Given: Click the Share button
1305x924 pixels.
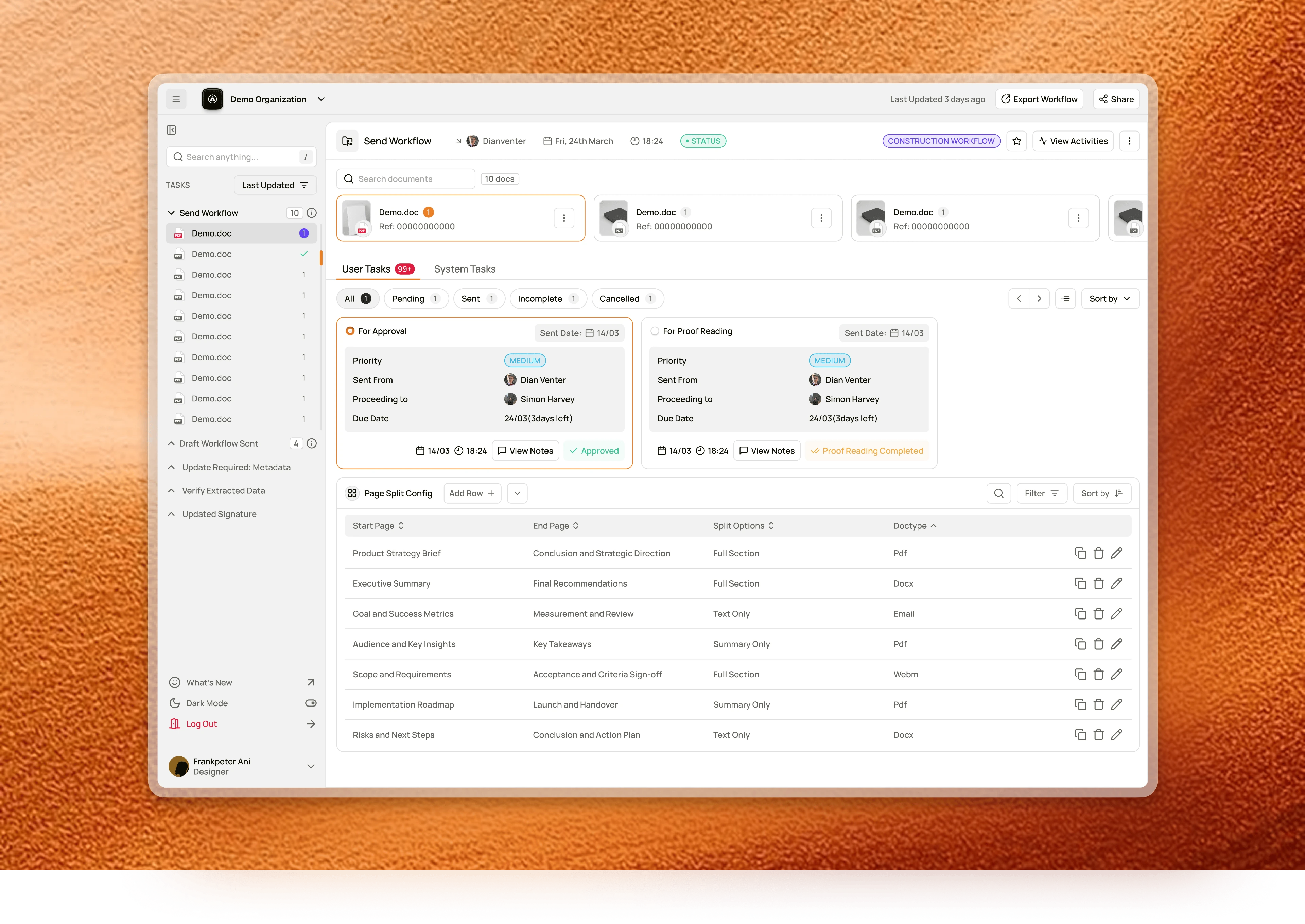Looking at the screenshot, I should (x=1116, y=99).
